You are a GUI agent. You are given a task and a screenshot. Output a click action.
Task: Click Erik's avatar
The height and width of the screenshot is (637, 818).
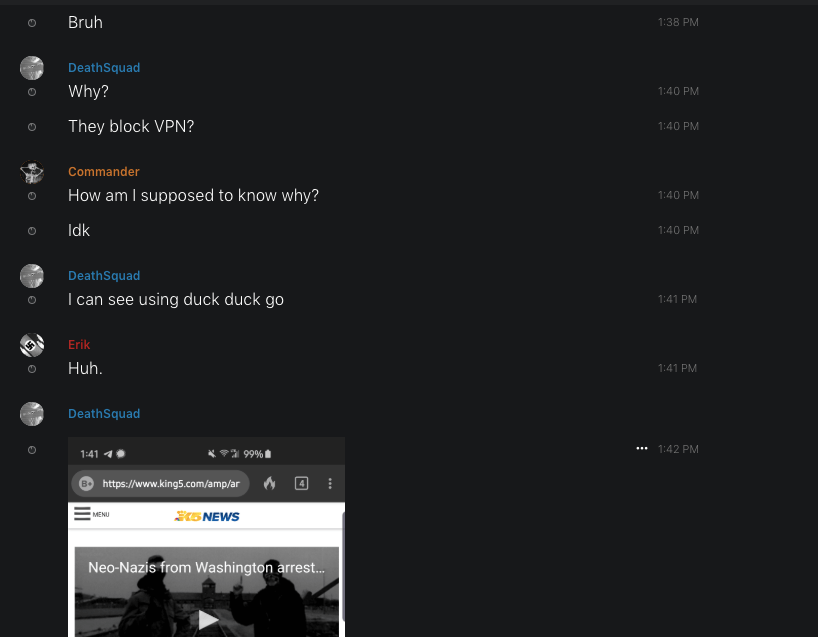32,345
